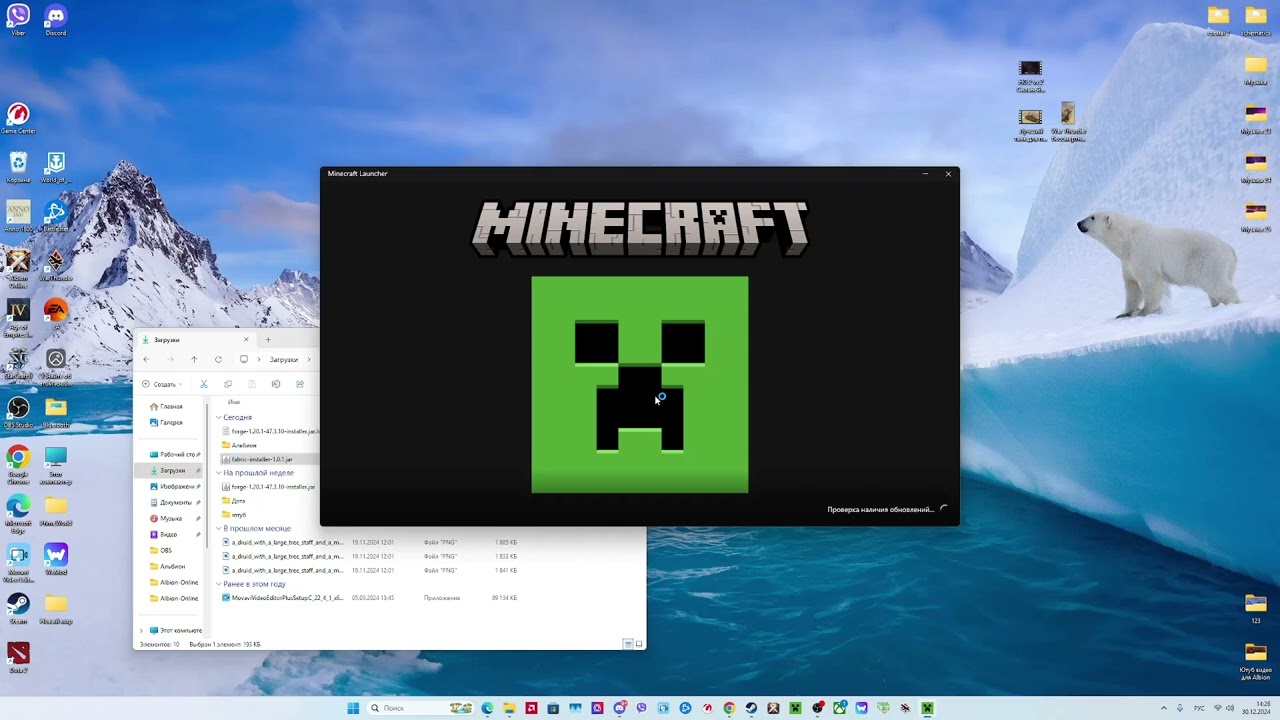The height and width of the screenshot is (720, 1280).
Task: Select the folder named 123 on desktop
Action: tap(1256, 607)
